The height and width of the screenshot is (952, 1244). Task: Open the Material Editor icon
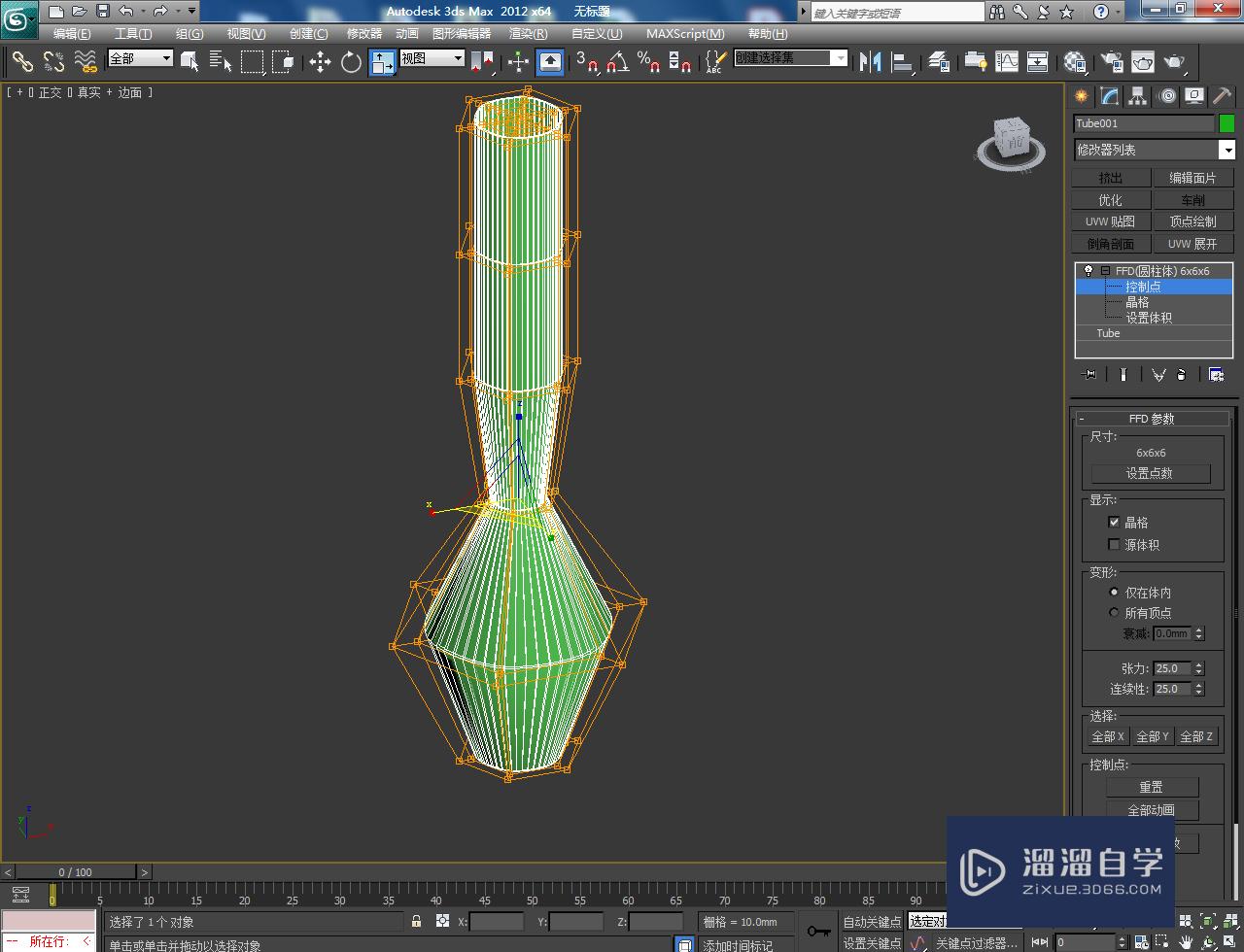pyautogui.click(x=1074, y=62)
